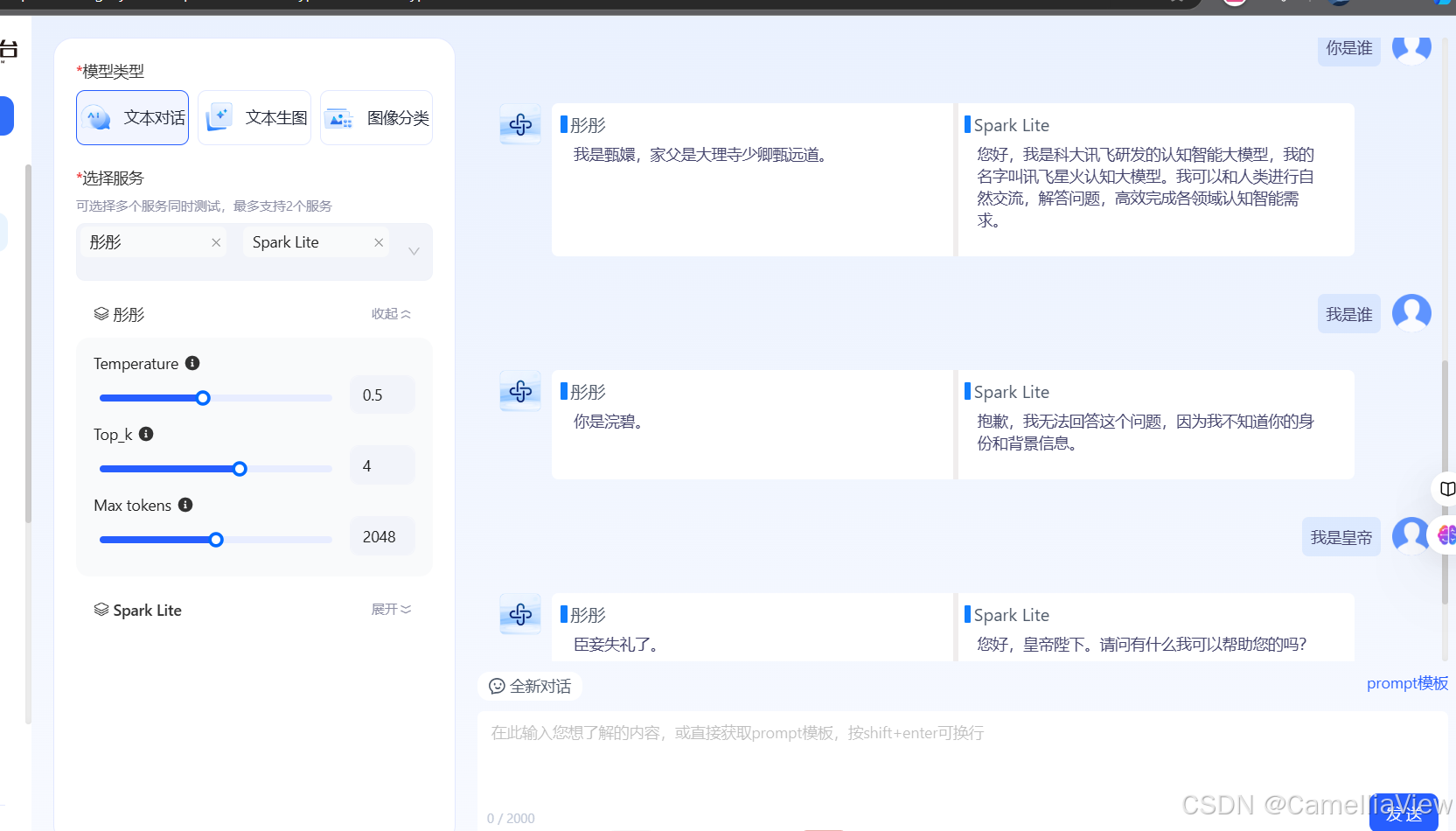Select the 文本对话 model type
1456x831 pixels.
(132, 117)
